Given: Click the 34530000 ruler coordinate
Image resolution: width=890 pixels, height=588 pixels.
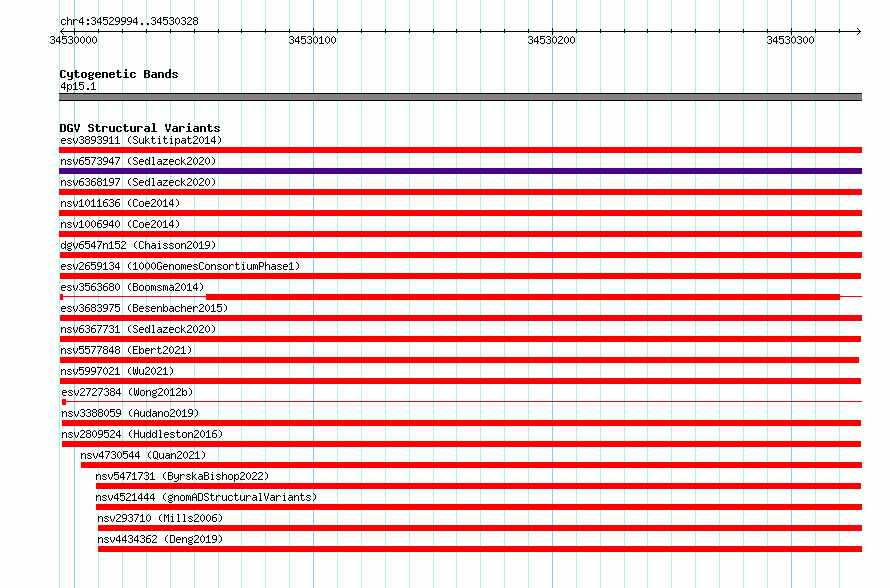Looking at the screenshot, I should pyautogui.click(x=73, y=40).
